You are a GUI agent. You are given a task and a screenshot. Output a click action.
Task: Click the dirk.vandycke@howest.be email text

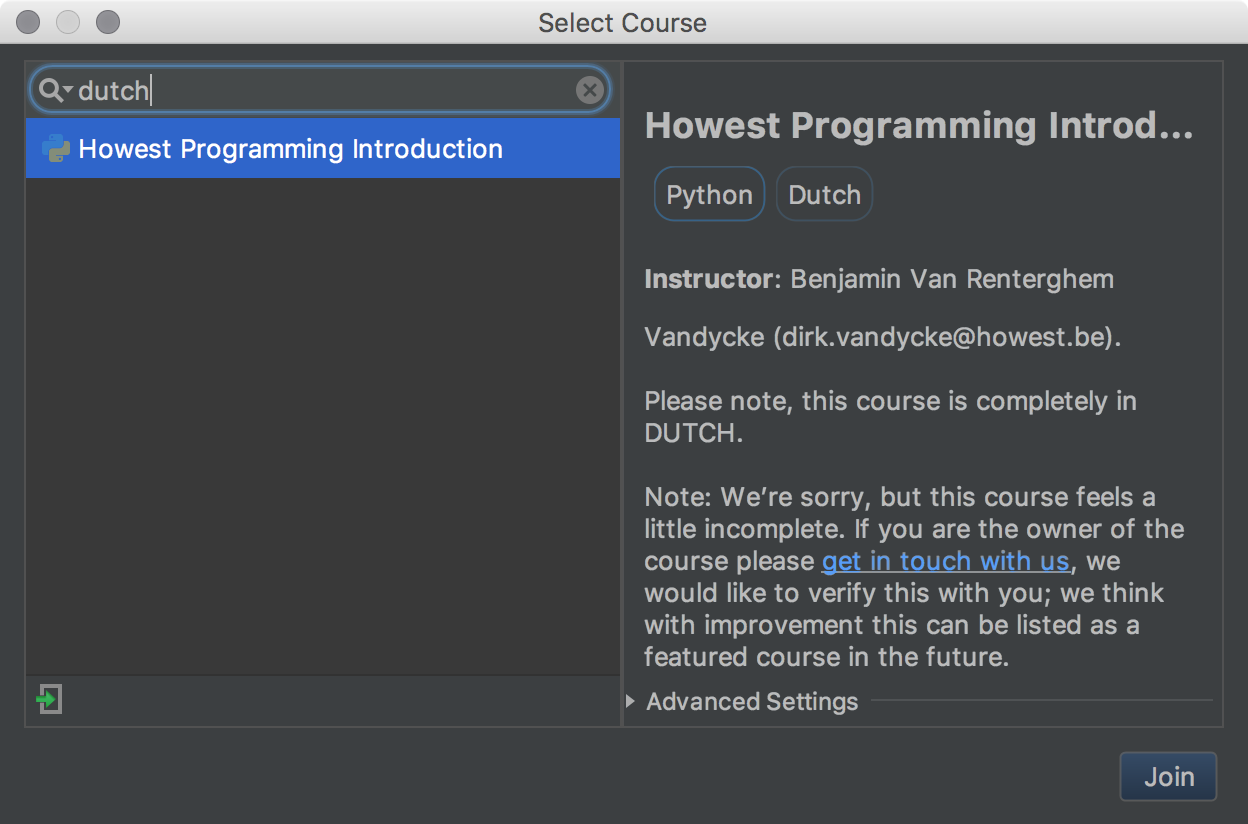[x=943, y=337]
